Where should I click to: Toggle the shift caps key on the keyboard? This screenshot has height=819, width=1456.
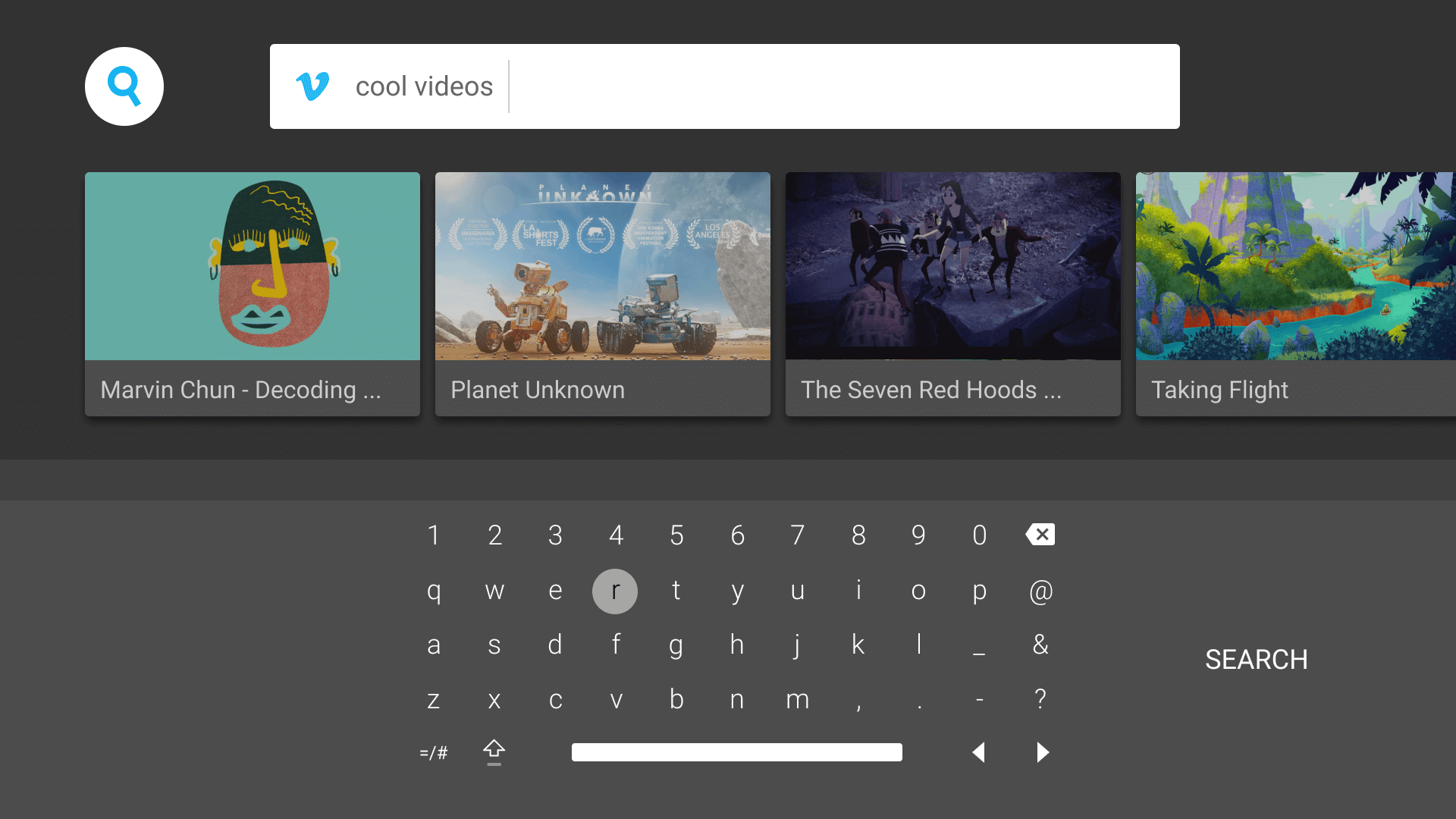[x=494, y=752]
